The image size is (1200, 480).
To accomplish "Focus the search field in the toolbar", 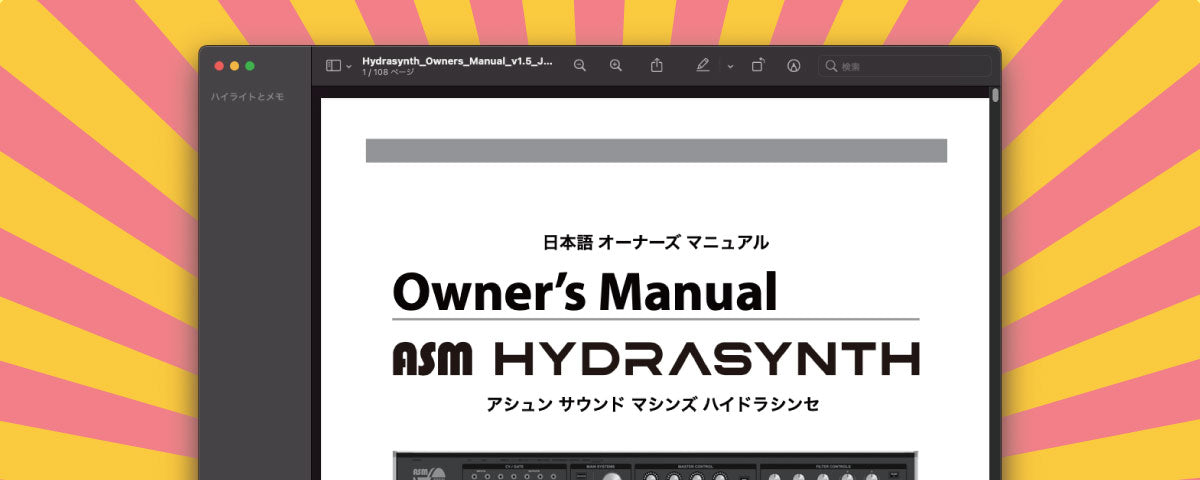I will point(905,66).
